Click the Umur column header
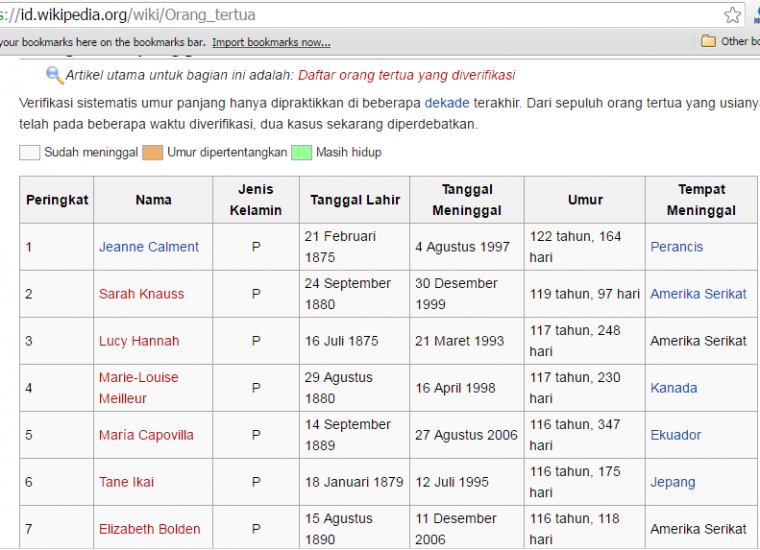This screenshot has width=760, height=550. coord(585,200)
